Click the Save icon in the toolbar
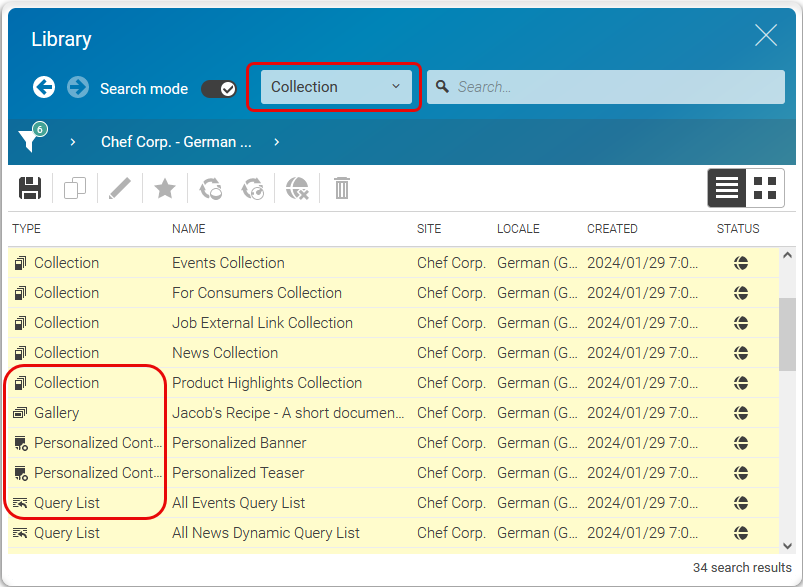 pos(29,188)
